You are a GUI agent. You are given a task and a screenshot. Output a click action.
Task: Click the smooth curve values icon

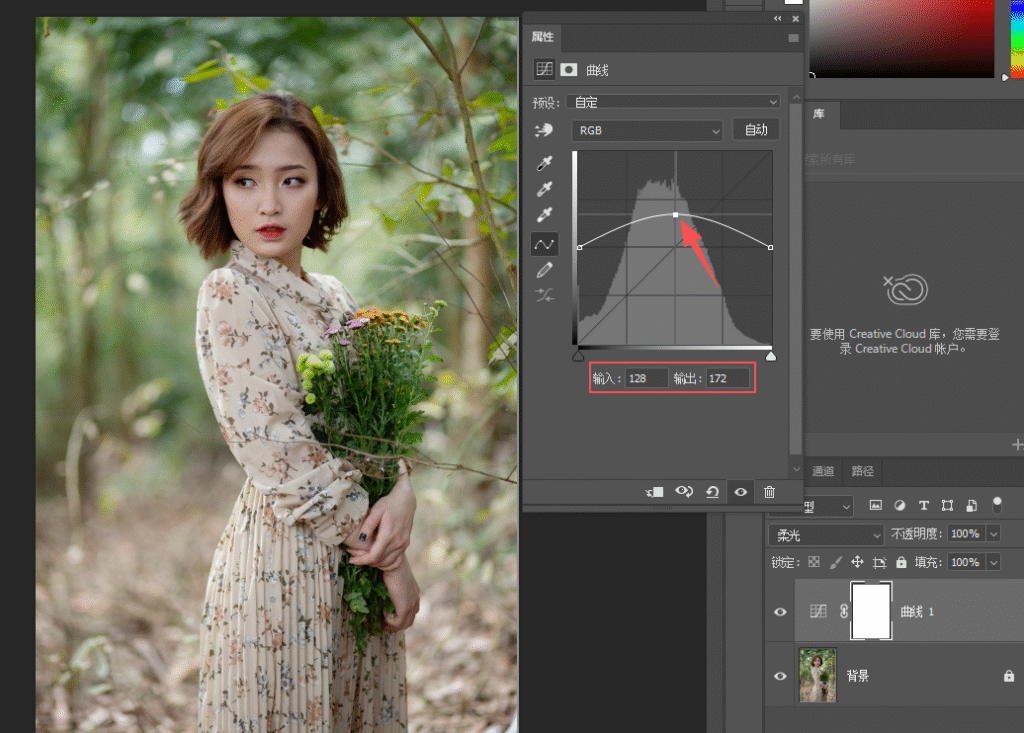pyautogui.click(x=544, y=295)
